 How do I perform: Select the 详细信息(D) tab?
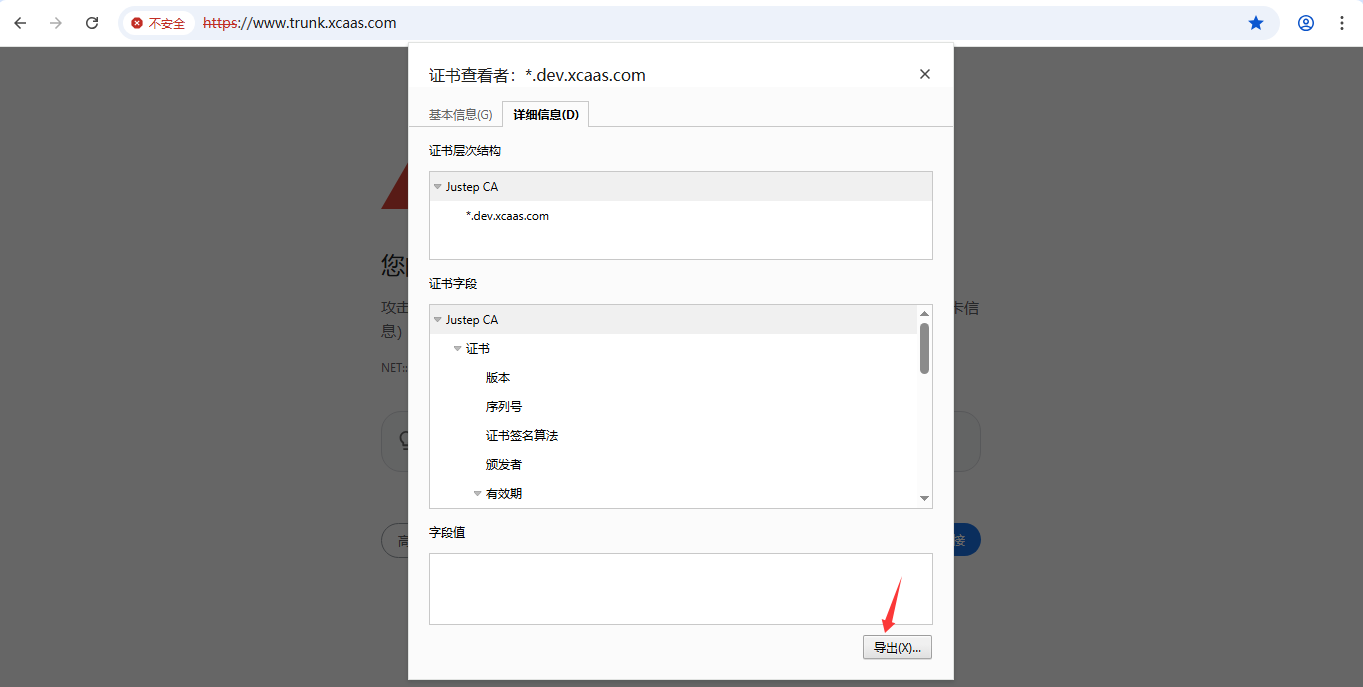pyautogui.click(x=545, y=115)
